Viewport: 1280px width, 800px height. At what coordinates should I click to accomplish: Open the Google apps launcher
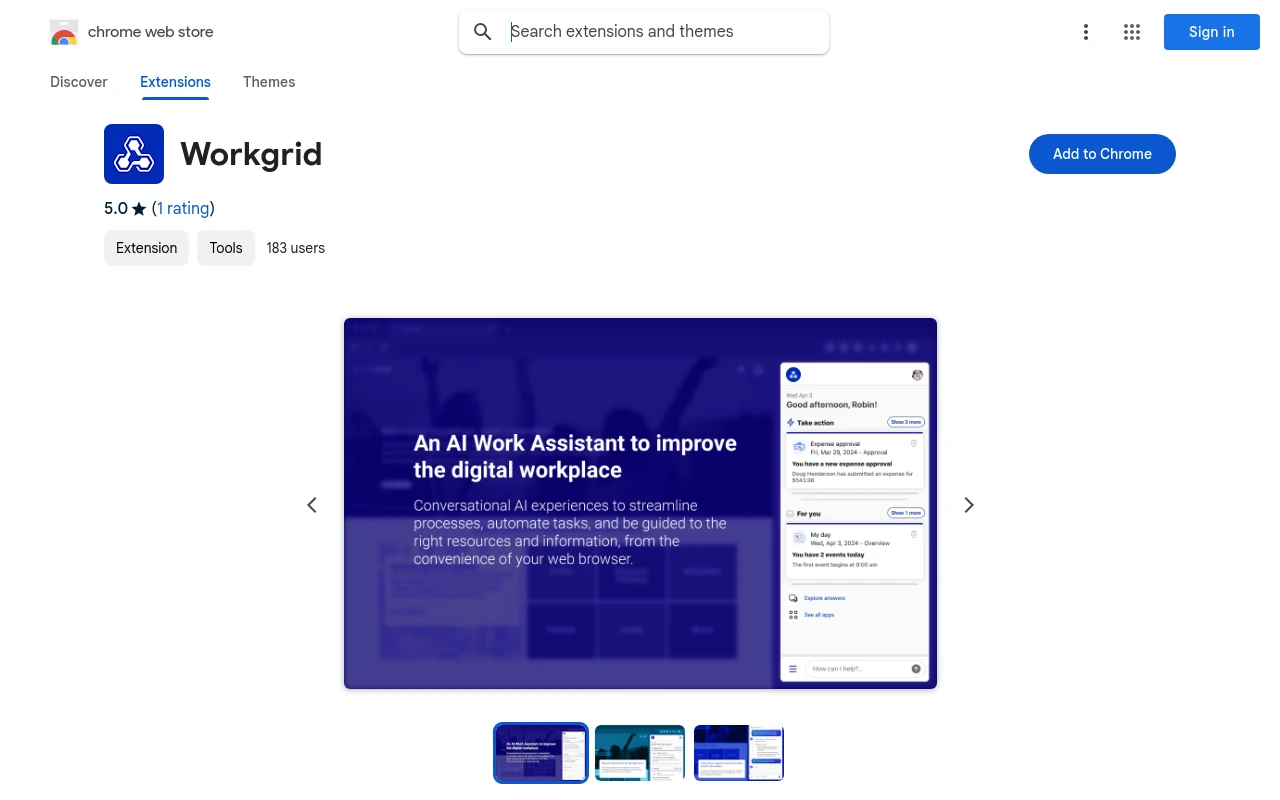tap(1132, 32)
